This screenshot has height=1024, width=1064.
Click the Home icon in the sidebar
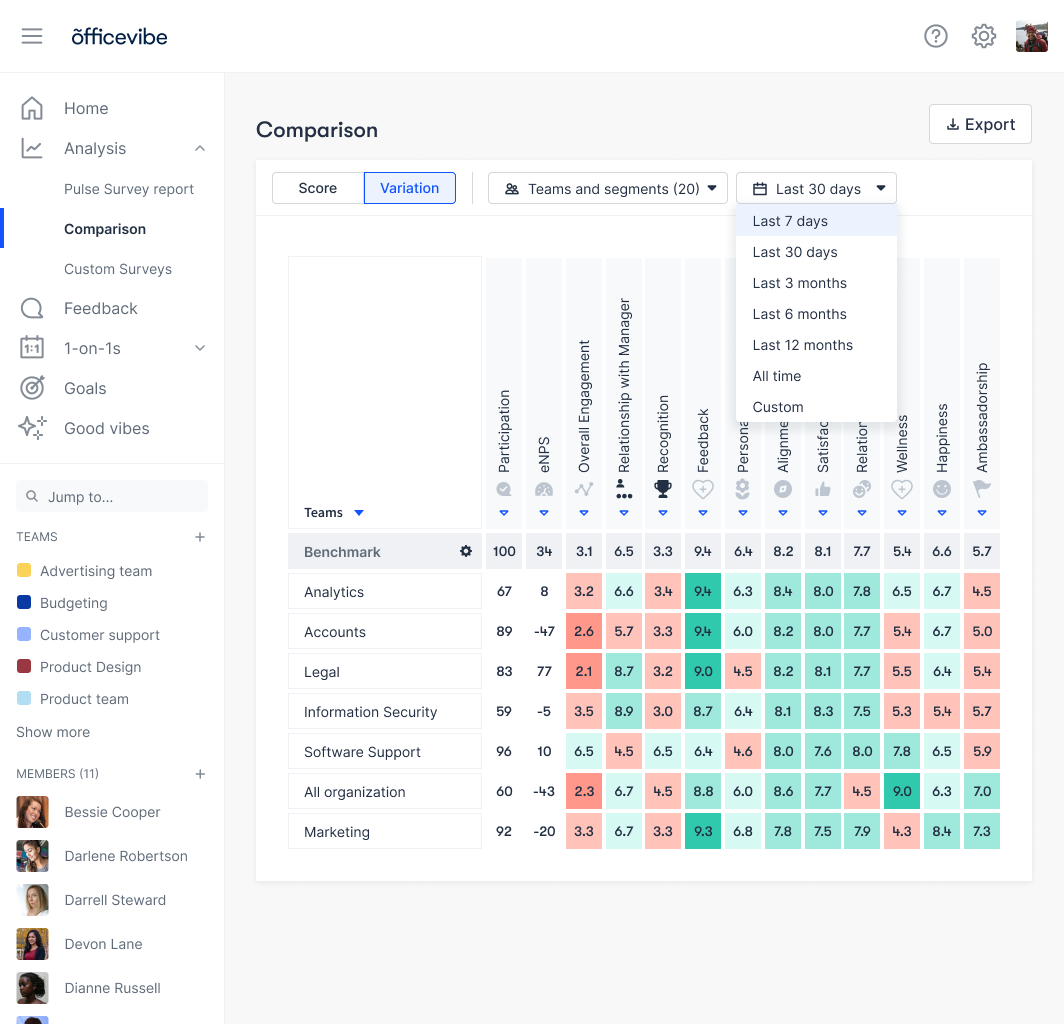click(31, 108)
